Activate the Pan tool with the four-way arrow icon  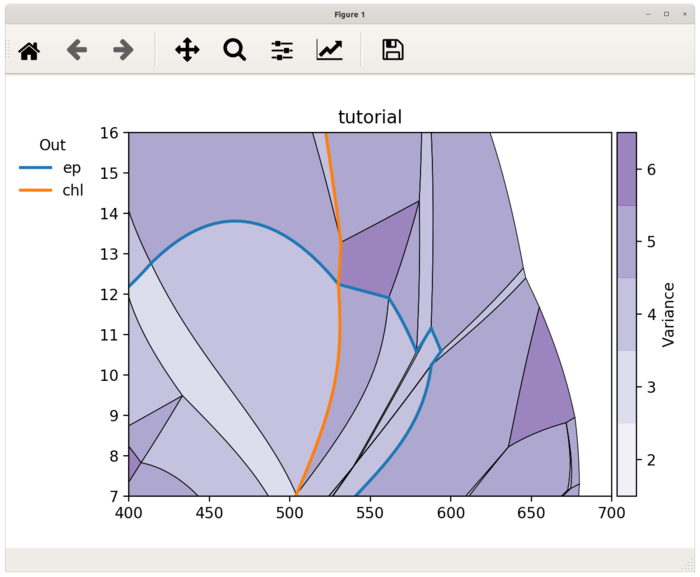187,50
